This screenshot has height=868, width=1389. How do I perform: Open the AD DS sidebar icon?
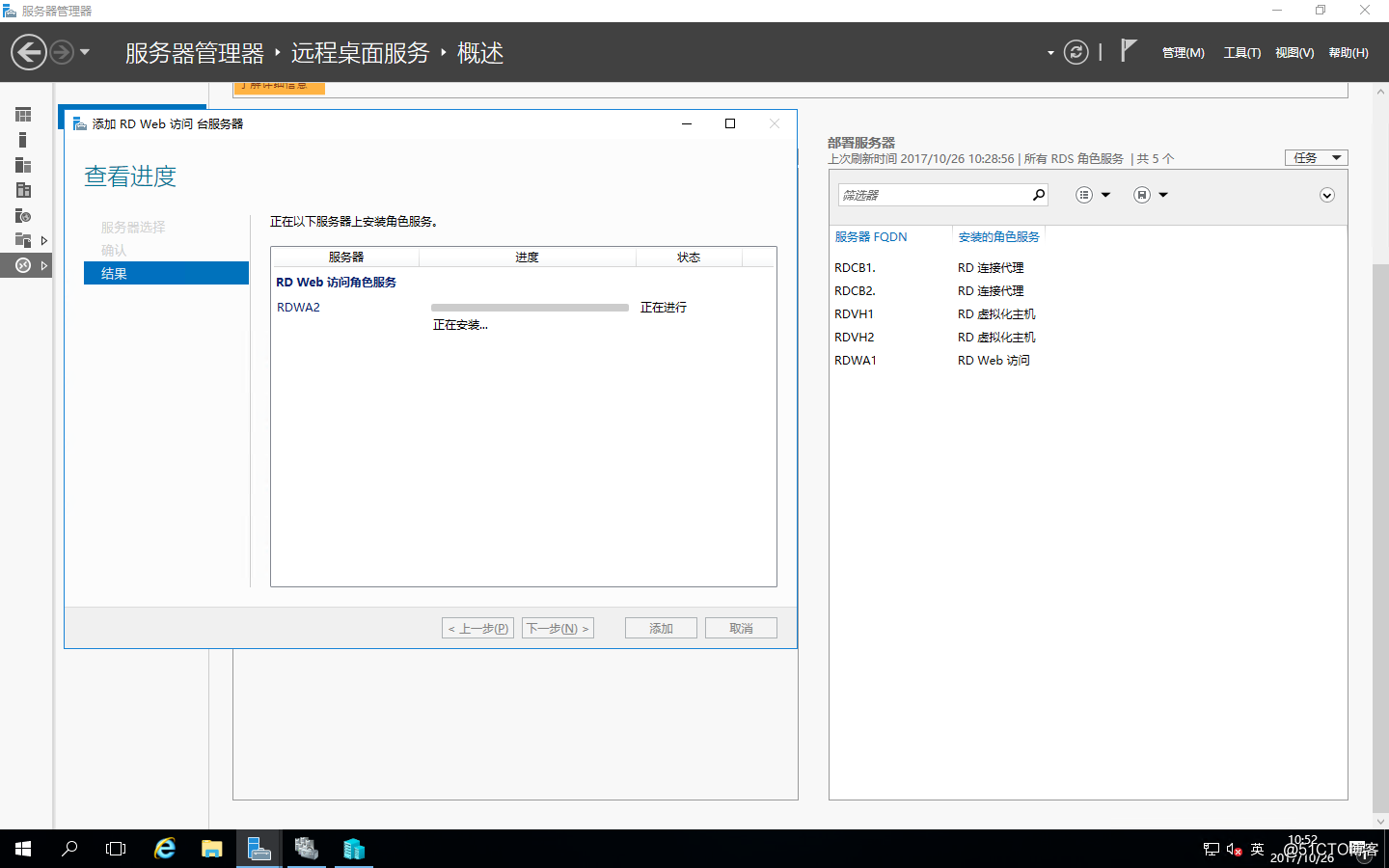point(23,190)
